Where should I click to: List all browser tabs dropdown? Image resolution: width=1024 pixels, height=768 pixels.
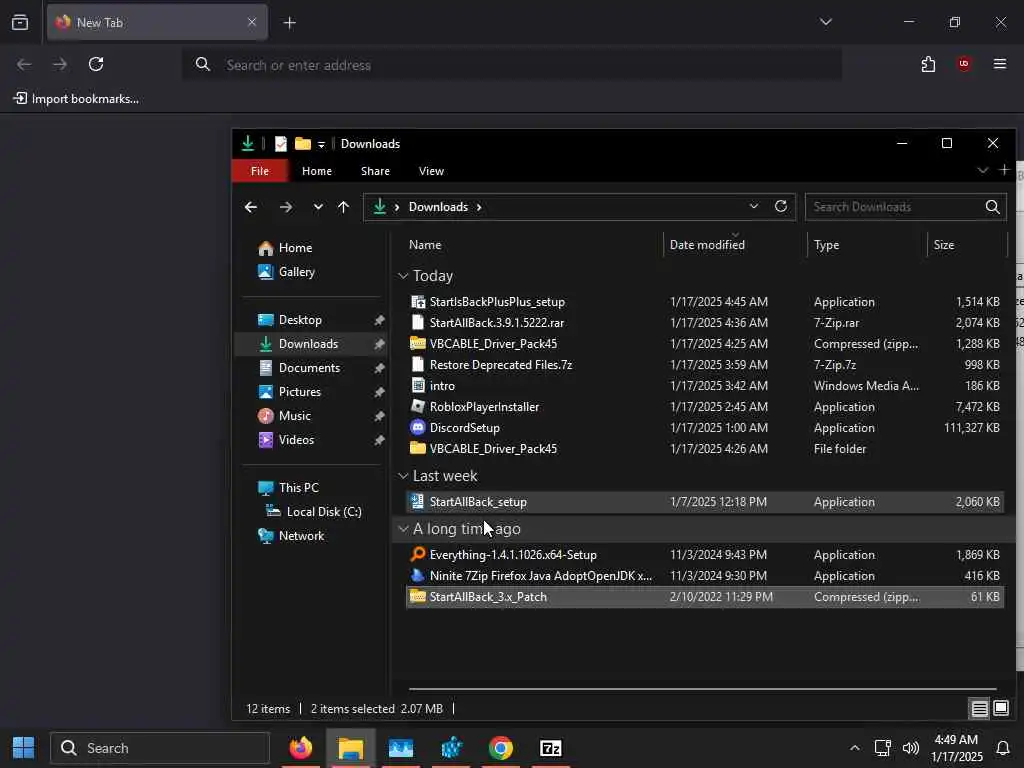tap(825, 22)
